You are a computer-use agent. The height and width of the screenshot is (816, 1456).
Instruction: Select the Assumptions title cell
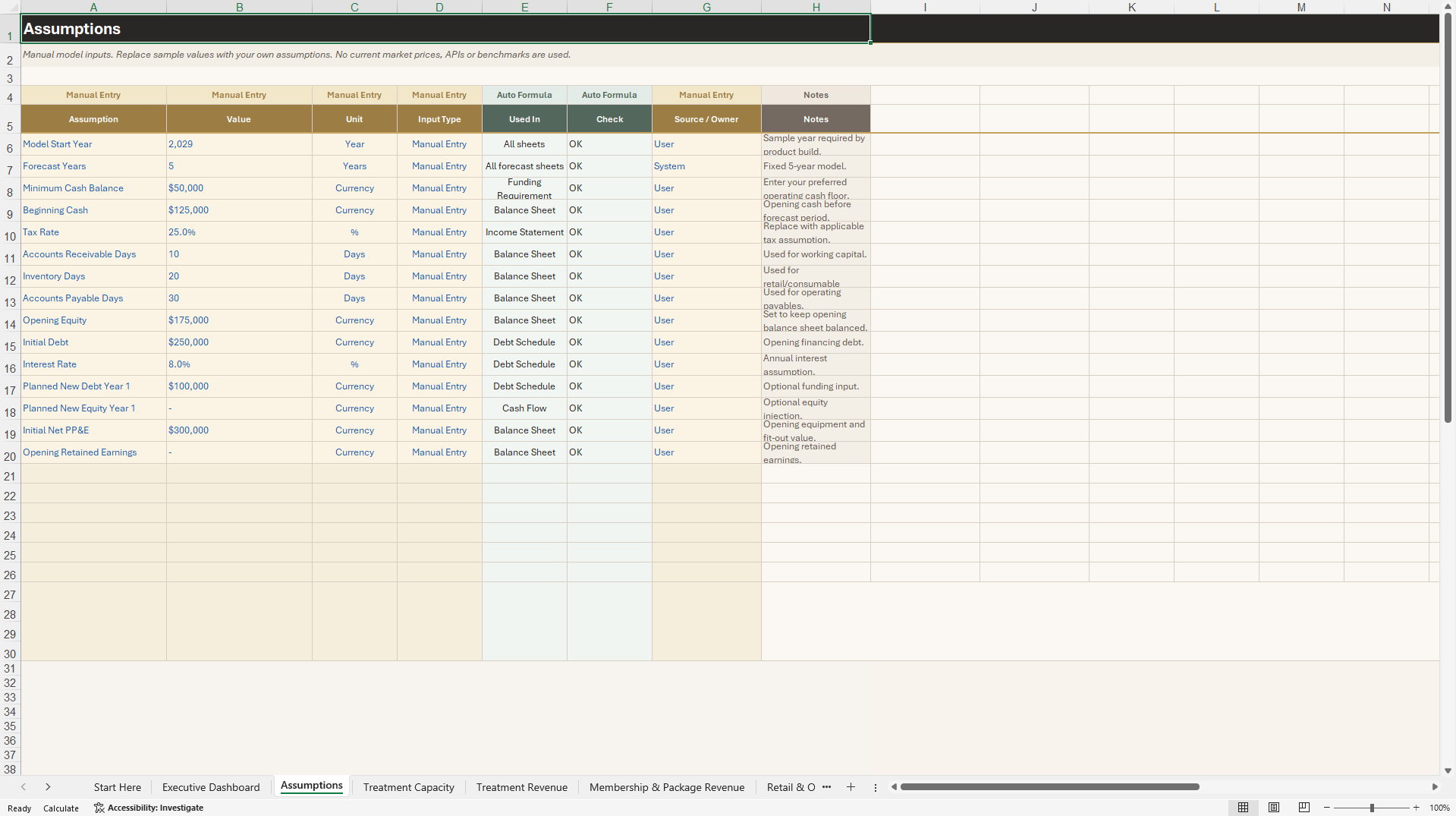click(x=445, y=29)
